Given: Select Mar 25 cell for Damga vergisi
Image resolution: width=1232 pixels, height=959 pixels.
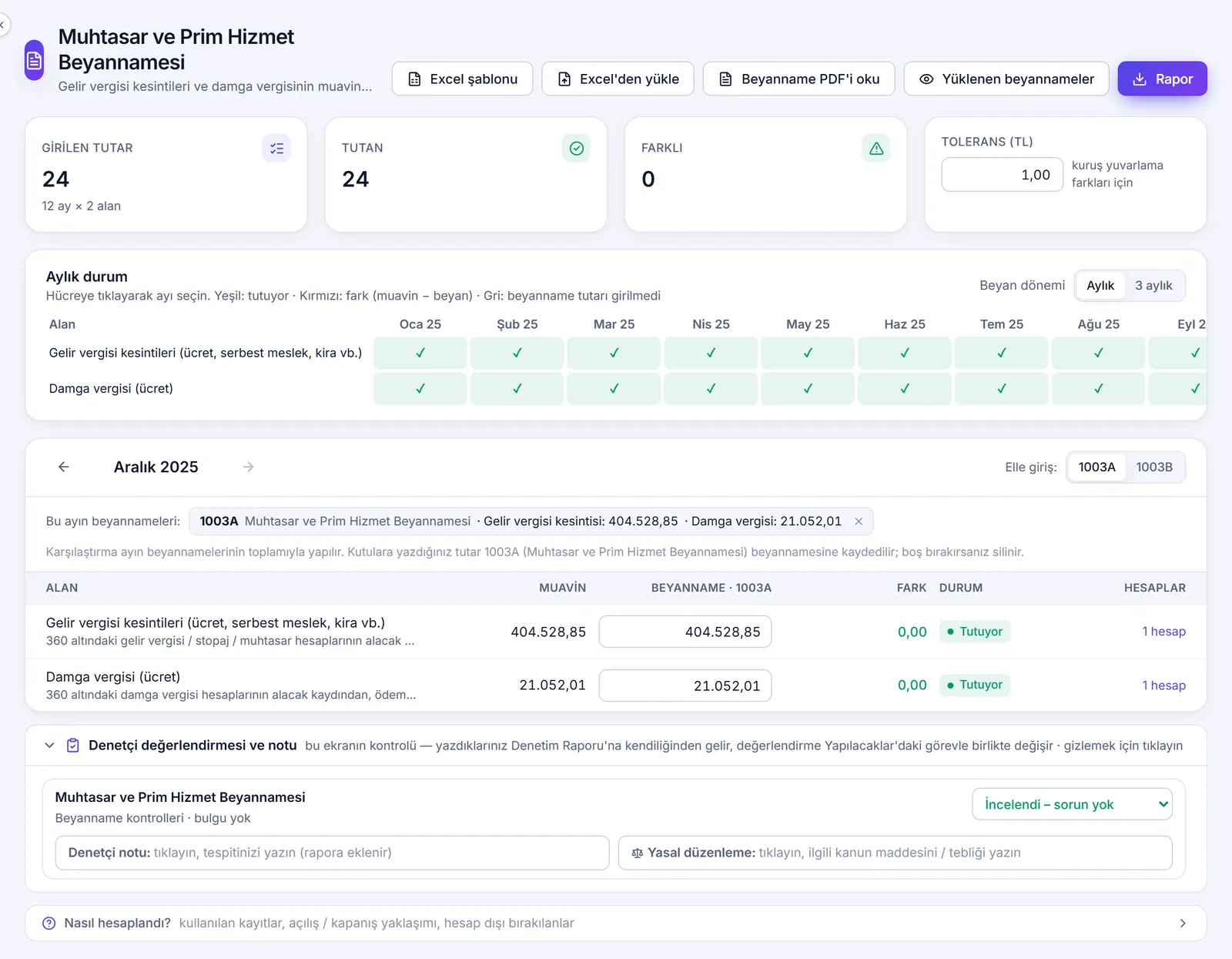Looking at the screenshot, I should [x=614, y=389].
